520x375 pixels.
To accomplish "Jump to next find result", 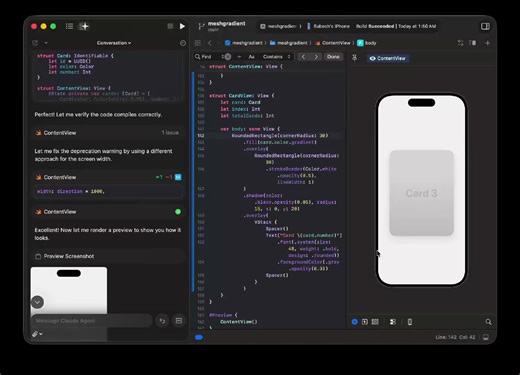I will (316, 57).
